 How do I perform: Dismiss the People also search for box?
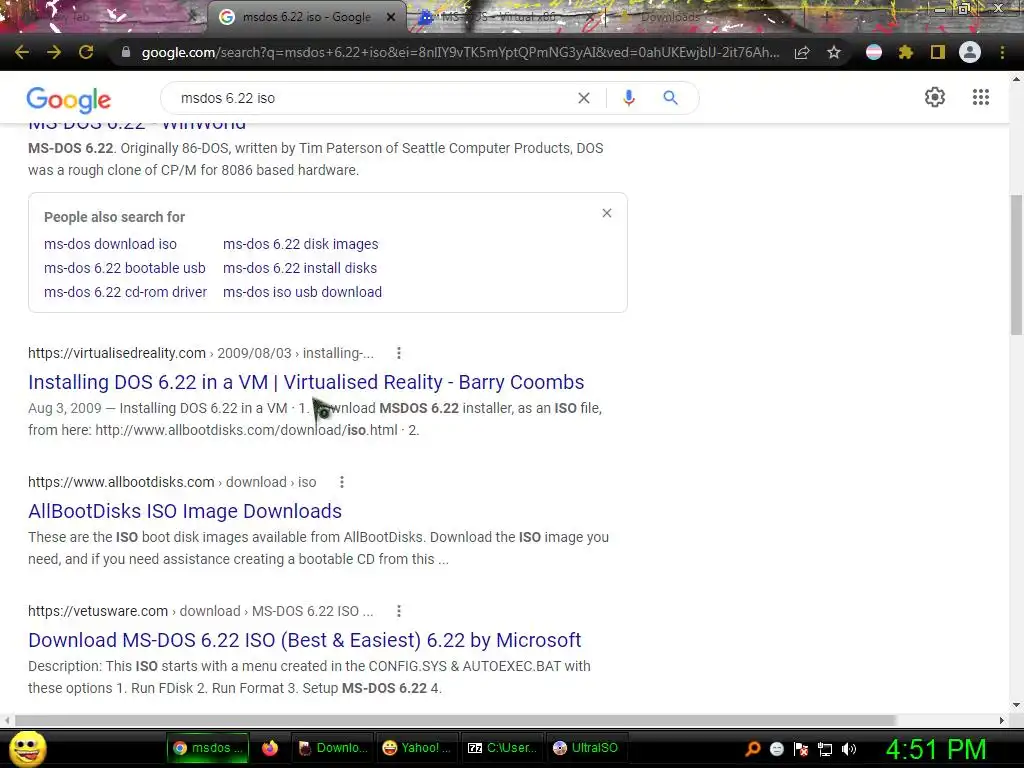click(x=607, y=213)
